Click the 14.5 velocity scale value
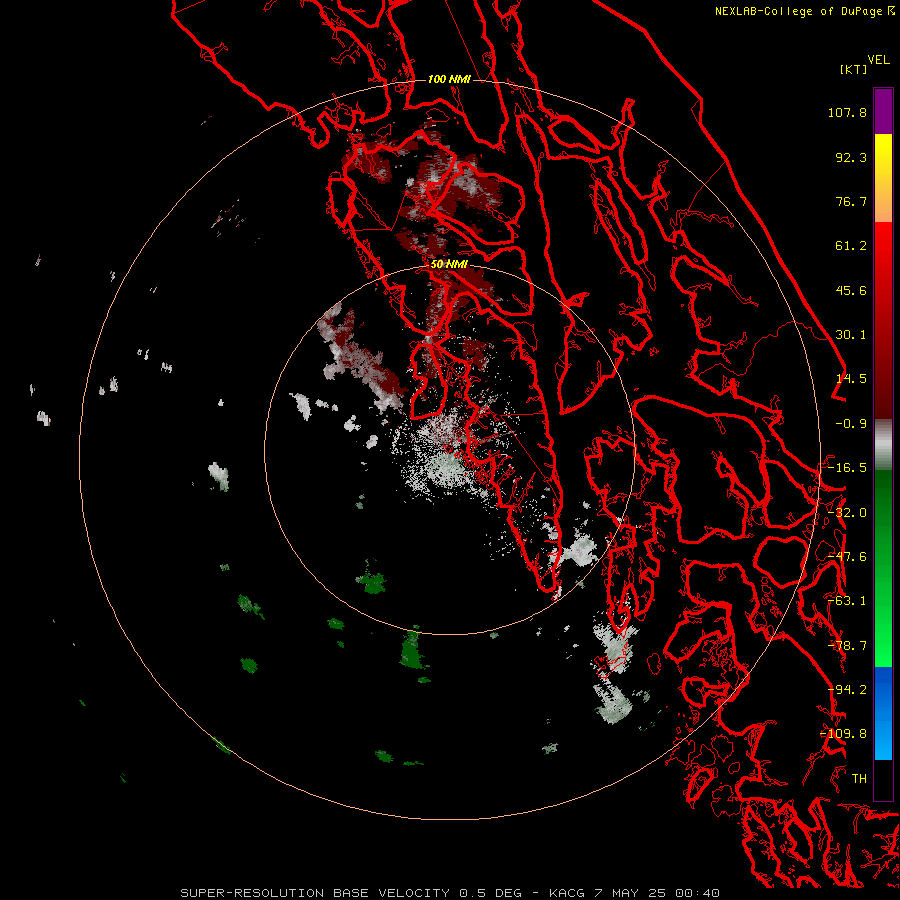The image size is (900, 900). coord(851,379)
